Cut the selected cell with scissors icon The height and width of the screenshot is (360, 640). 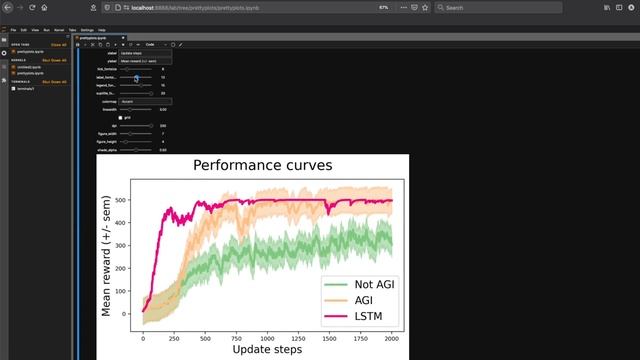pos(93,44)
